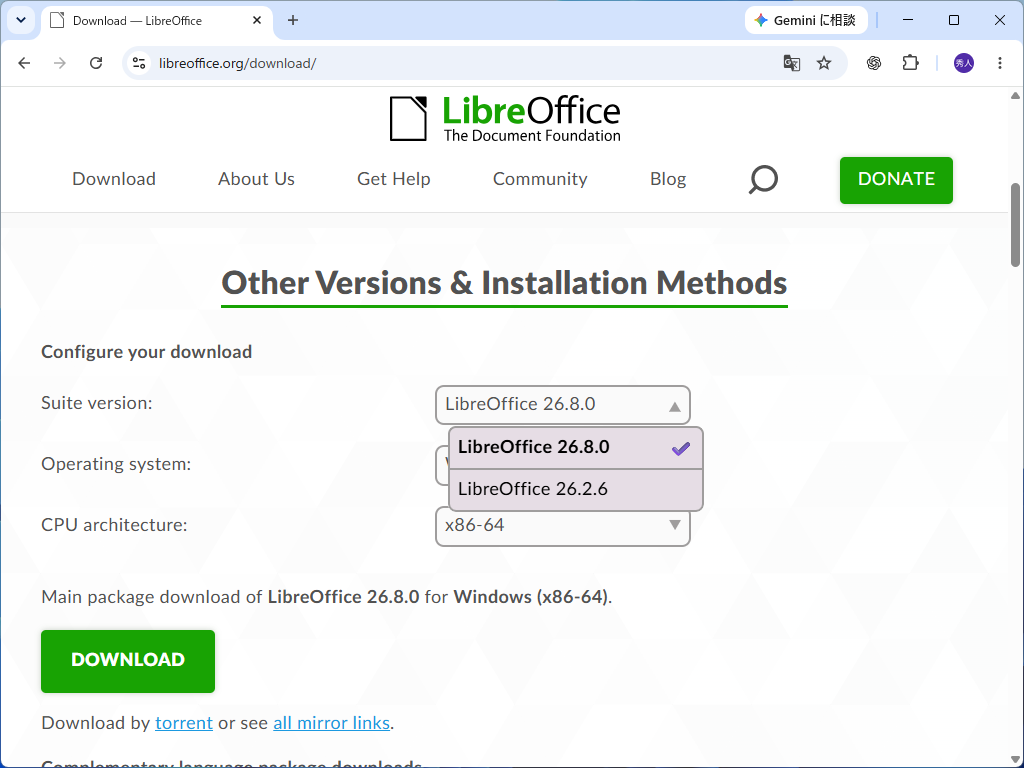Bookmark this page with the star icon
This screenshot has width=1024, height=768.
coord(824,63)
